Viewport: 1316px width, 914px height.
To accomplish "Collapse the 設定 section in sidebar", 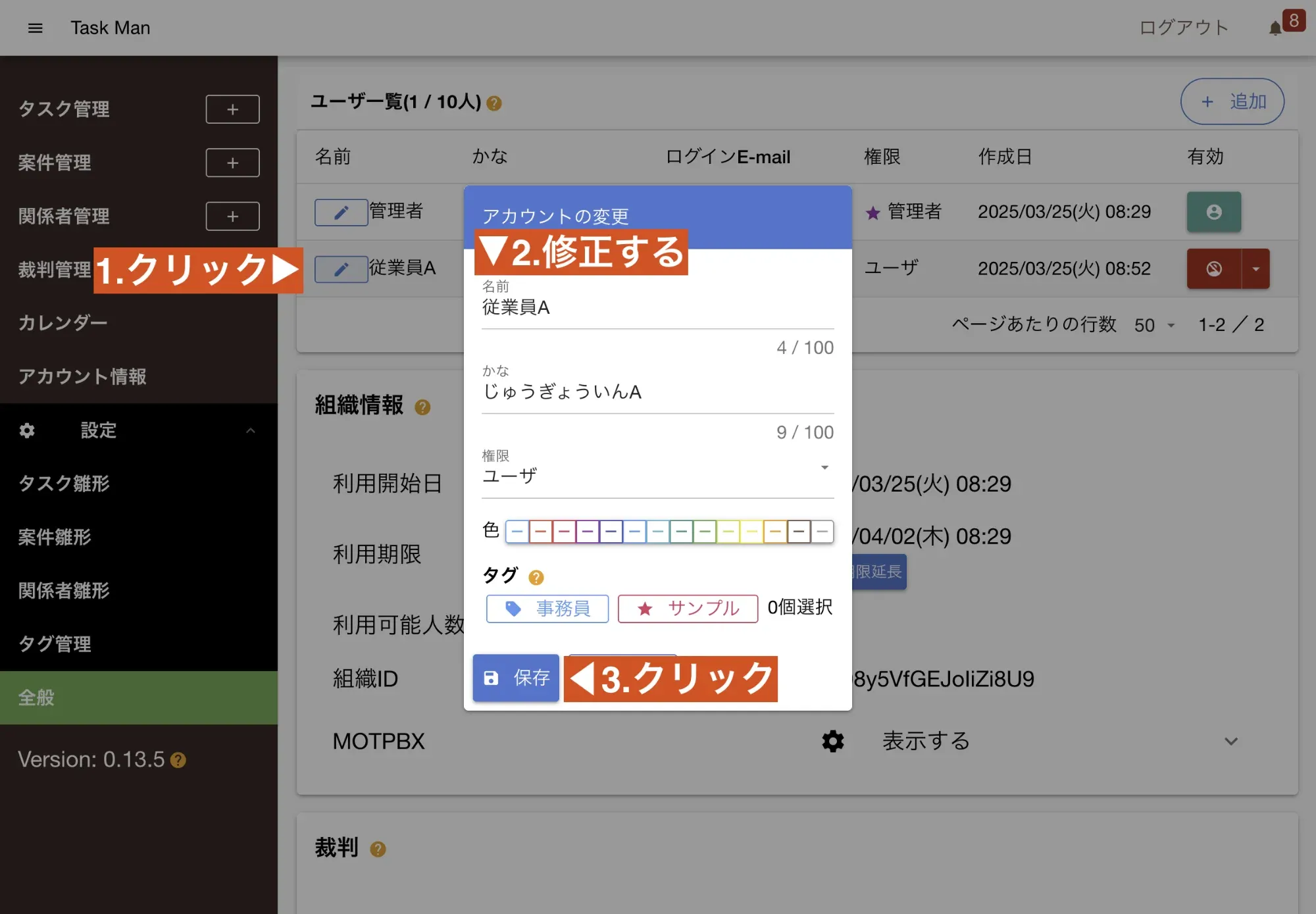I will coord(250,430).
